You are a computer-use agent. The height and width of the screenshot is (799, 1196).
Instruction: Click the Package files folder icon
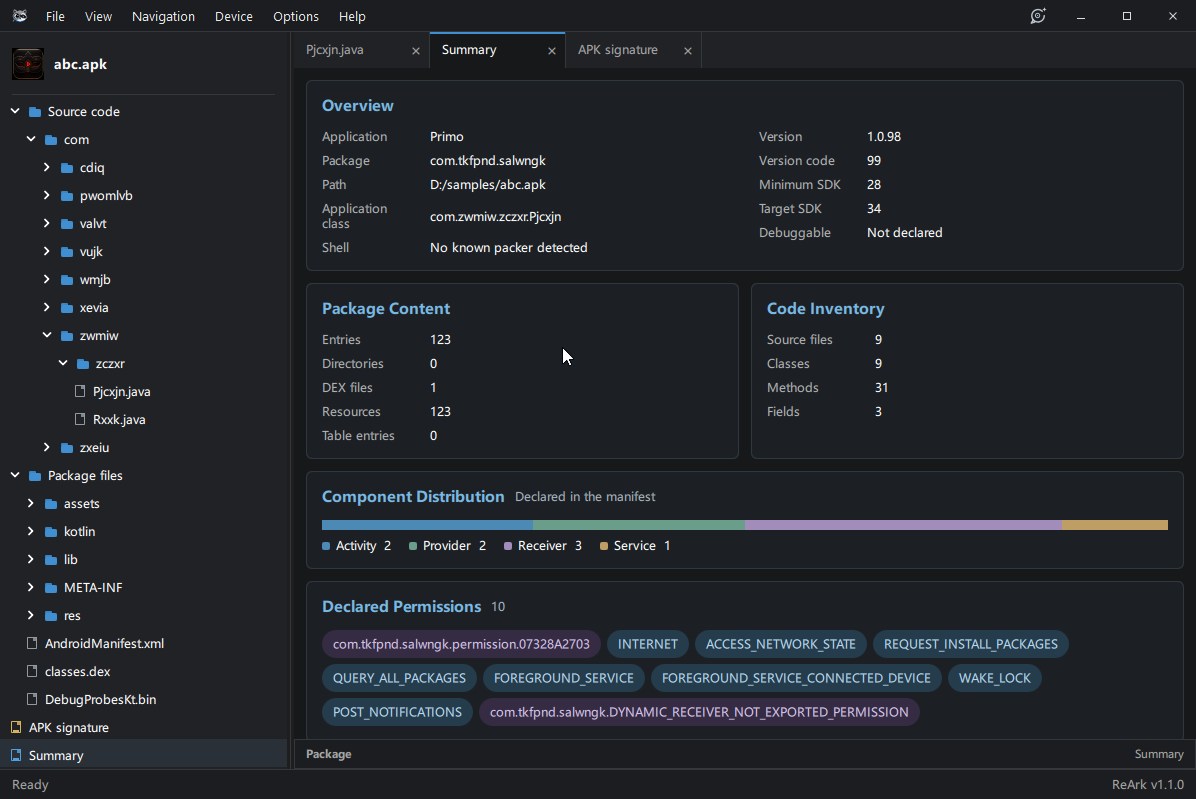35,476
